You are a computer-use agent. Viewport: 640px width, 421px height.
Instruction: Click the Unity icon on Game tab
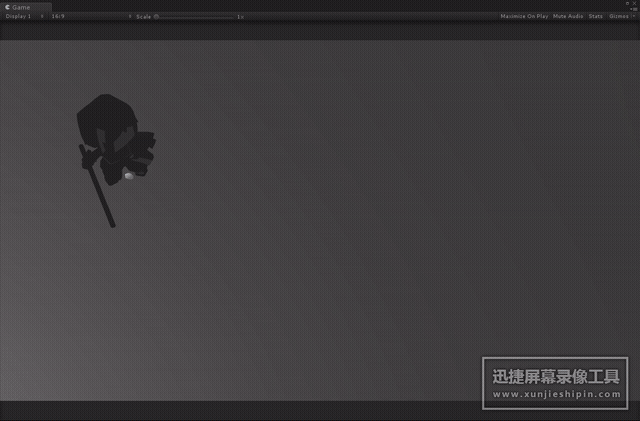click(7, 7)
